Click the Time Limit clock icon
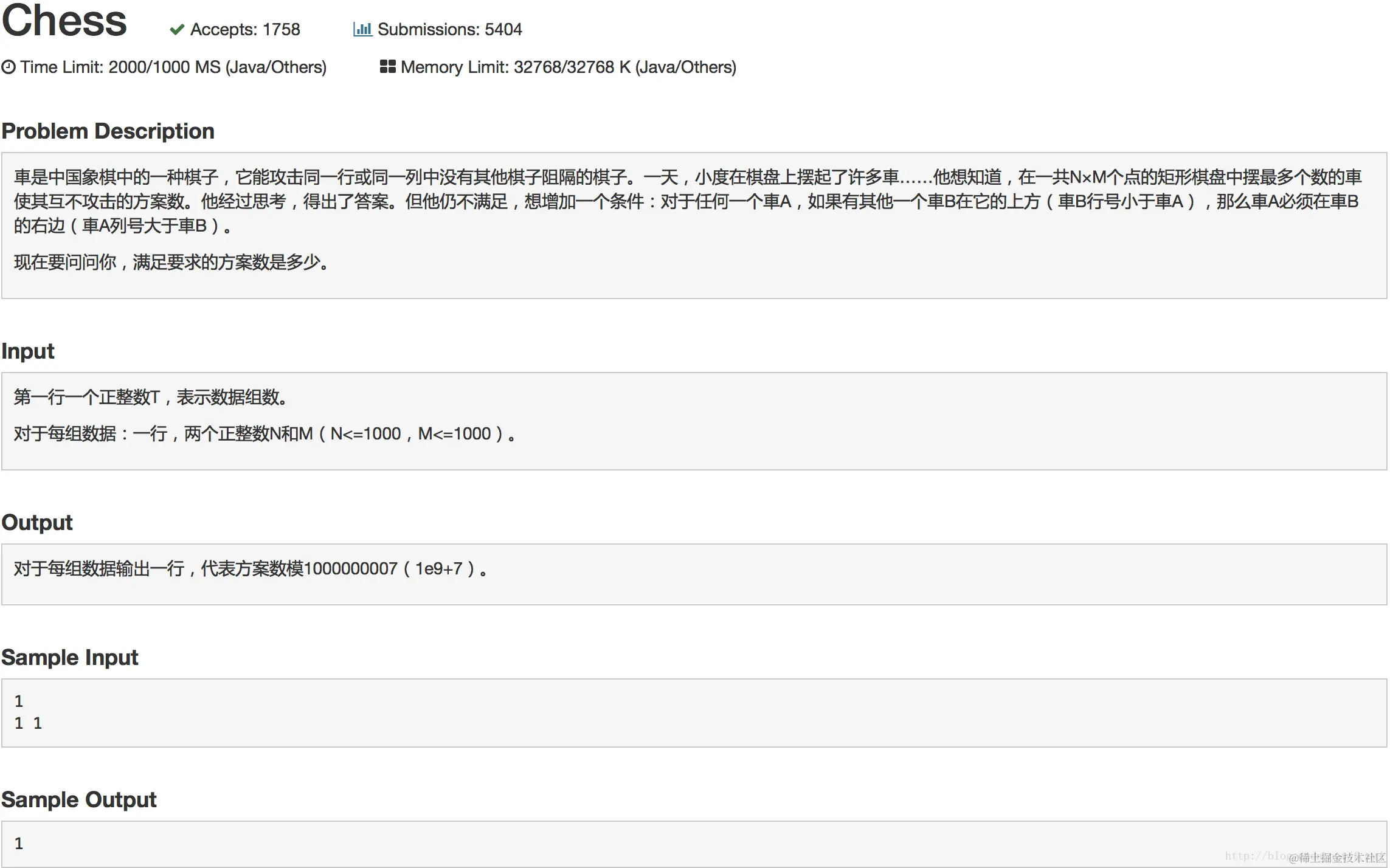 [9, 67]
